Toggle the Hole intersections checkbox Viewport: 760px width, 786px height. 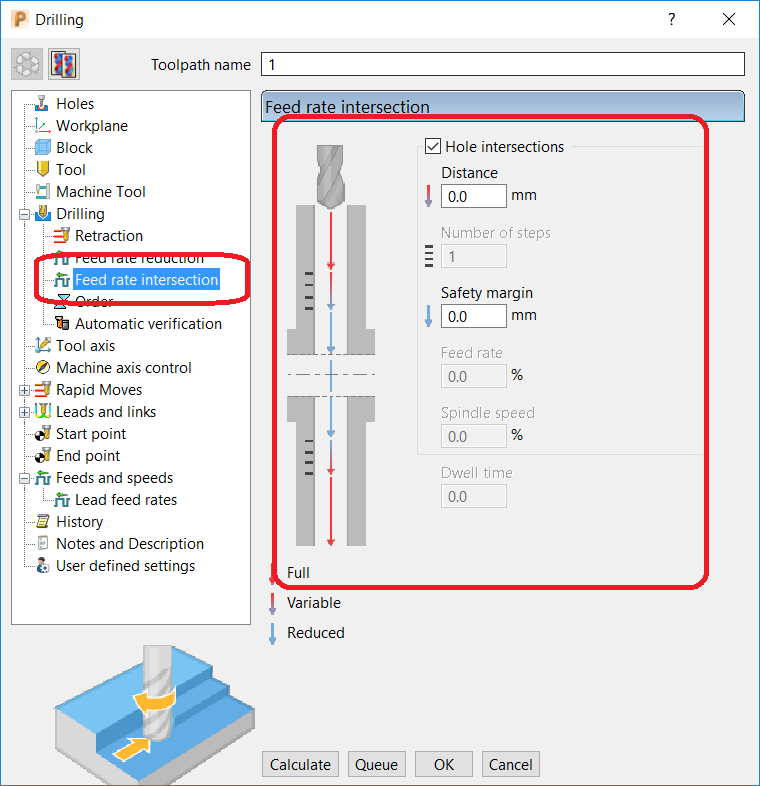(x=432, y=146)
